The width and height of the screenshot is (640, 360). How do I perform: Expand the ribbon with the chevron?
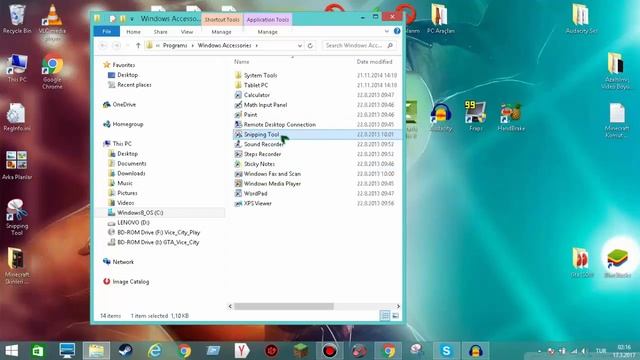pyautogui.click(x=387, y=31)
